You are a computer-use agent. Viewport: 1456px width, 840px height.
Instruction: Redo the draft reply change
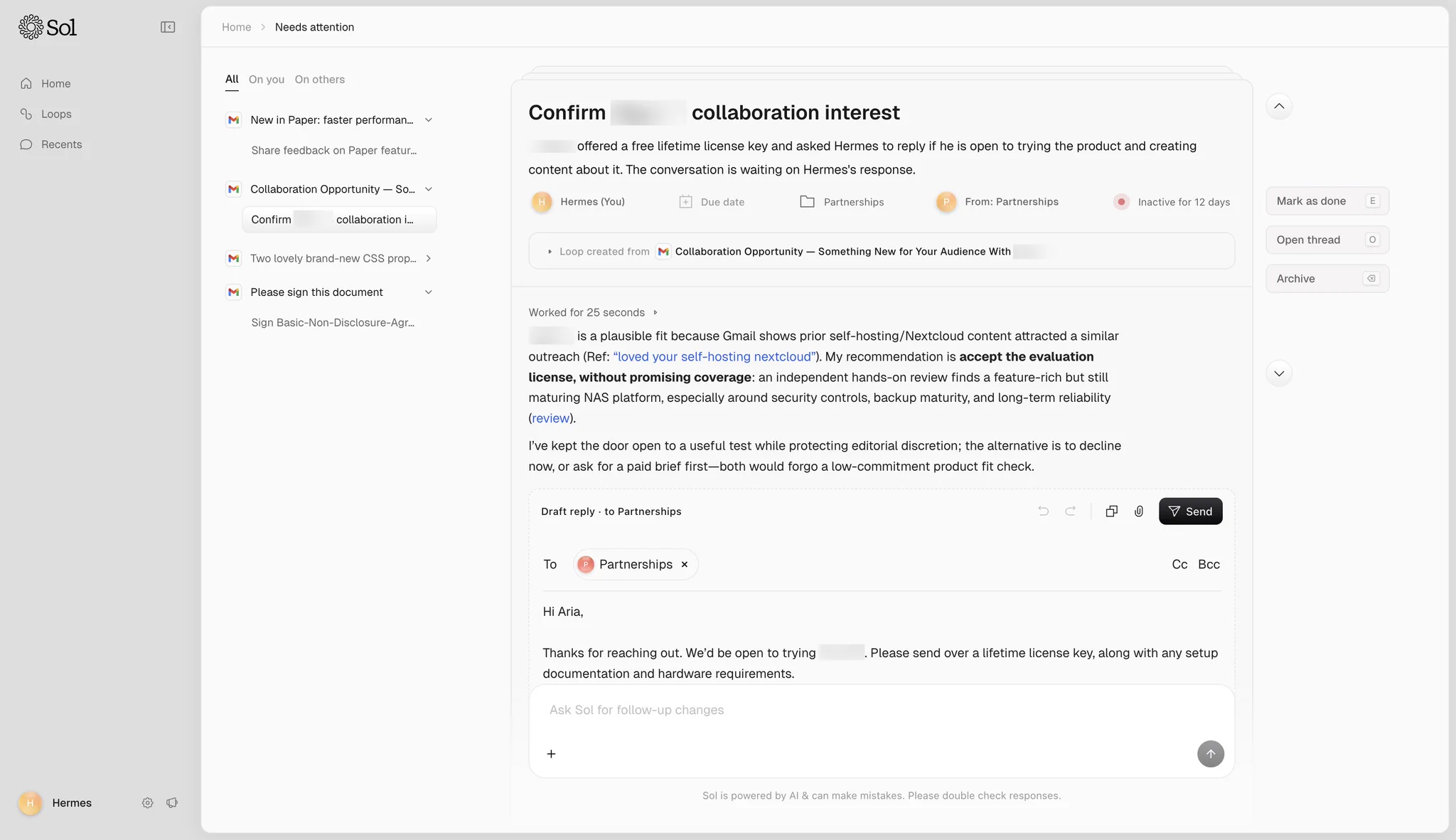click(1070, 511)
